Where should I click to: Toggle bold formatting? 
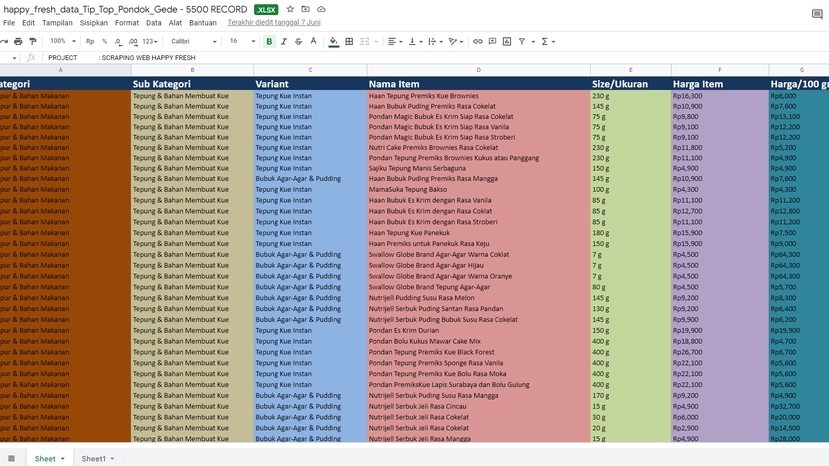tap(269, 41)
